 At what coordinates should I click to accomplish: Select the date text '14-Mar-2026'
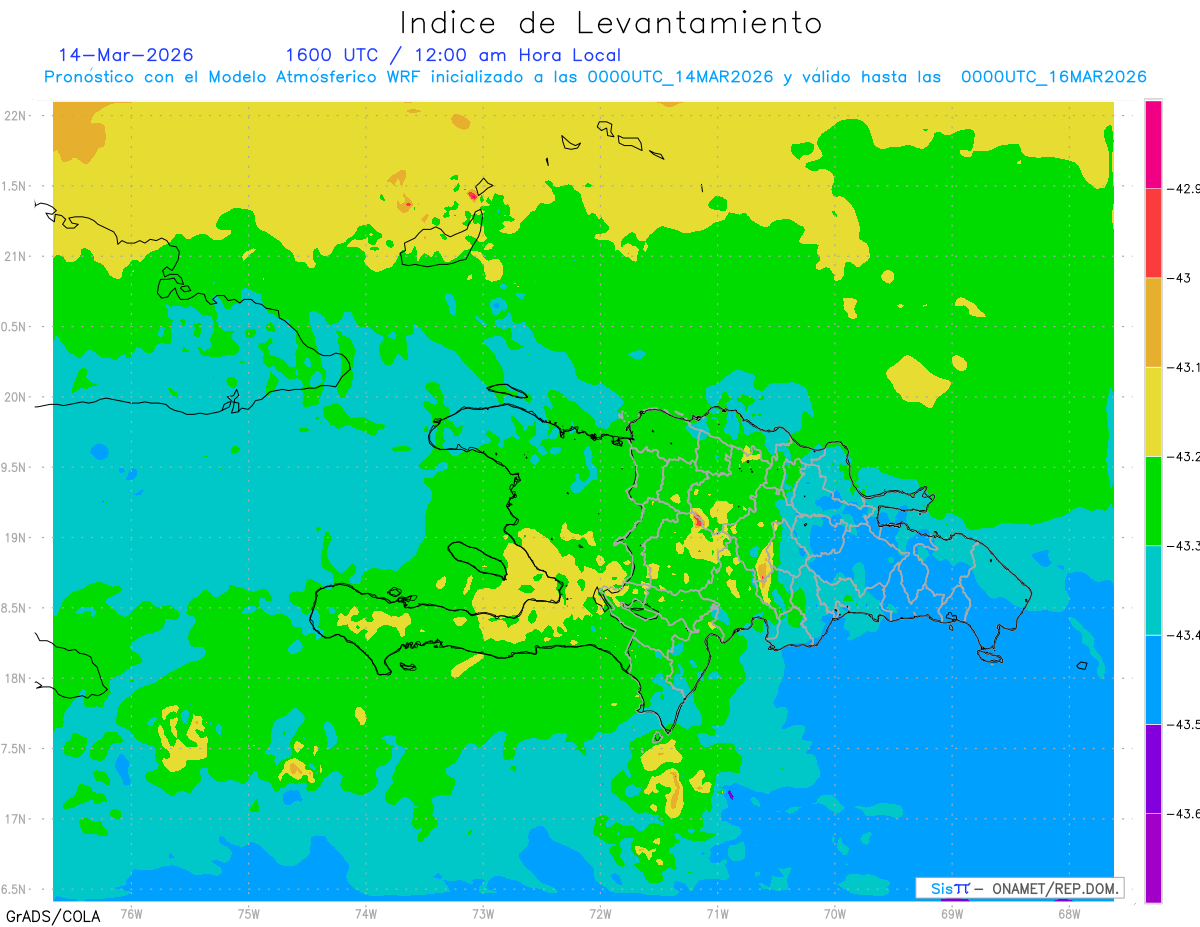coord(126,55)
